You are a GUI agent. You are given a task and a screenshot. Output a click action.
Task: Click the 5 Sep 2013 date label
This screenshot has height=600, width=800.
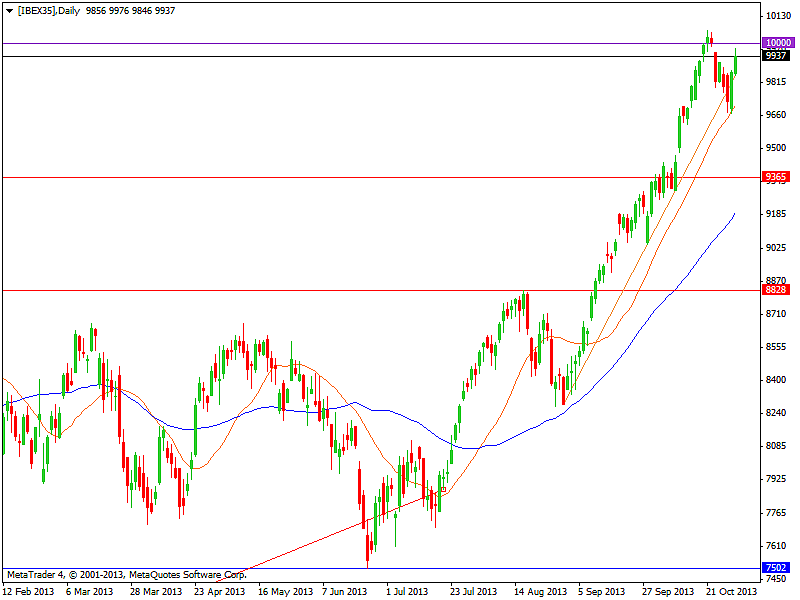[x=603, y=591]
